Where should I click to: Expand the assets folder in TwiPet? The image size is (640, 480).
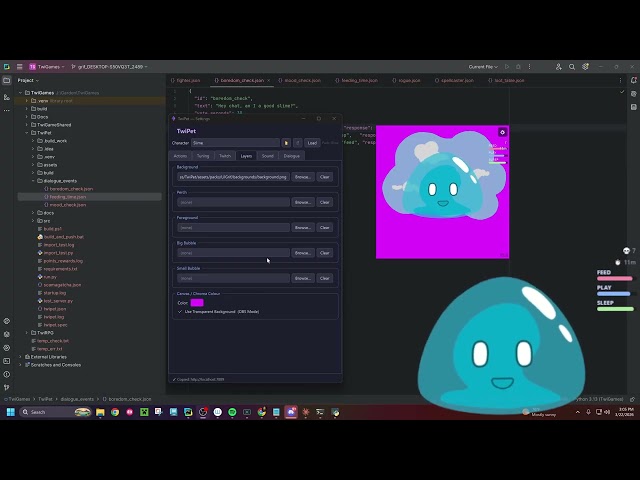33,165
